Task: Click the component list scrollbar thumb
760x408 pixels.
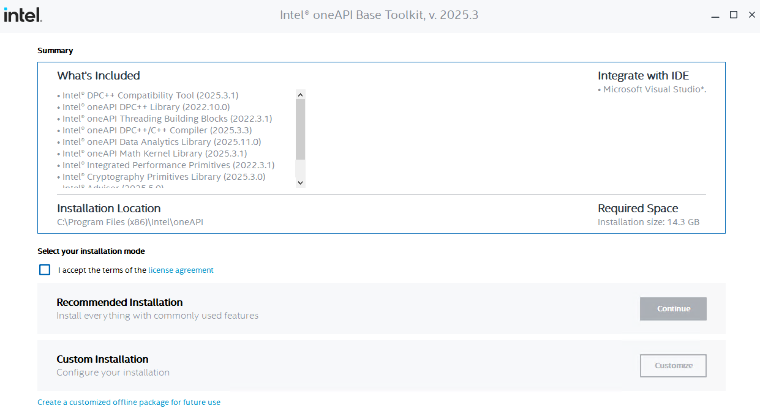Action: click(301, 129)
